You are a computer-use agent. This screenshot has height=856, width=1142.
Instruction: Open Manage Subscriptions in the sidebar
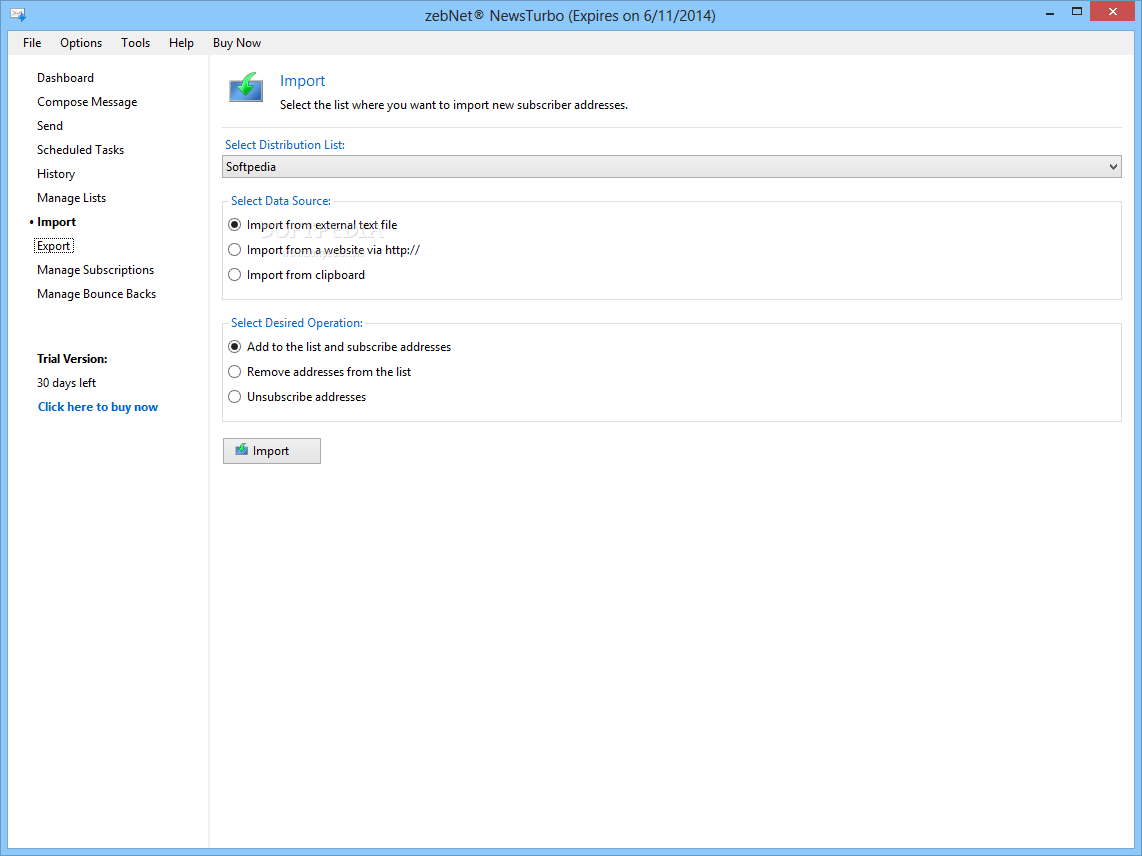95,270
